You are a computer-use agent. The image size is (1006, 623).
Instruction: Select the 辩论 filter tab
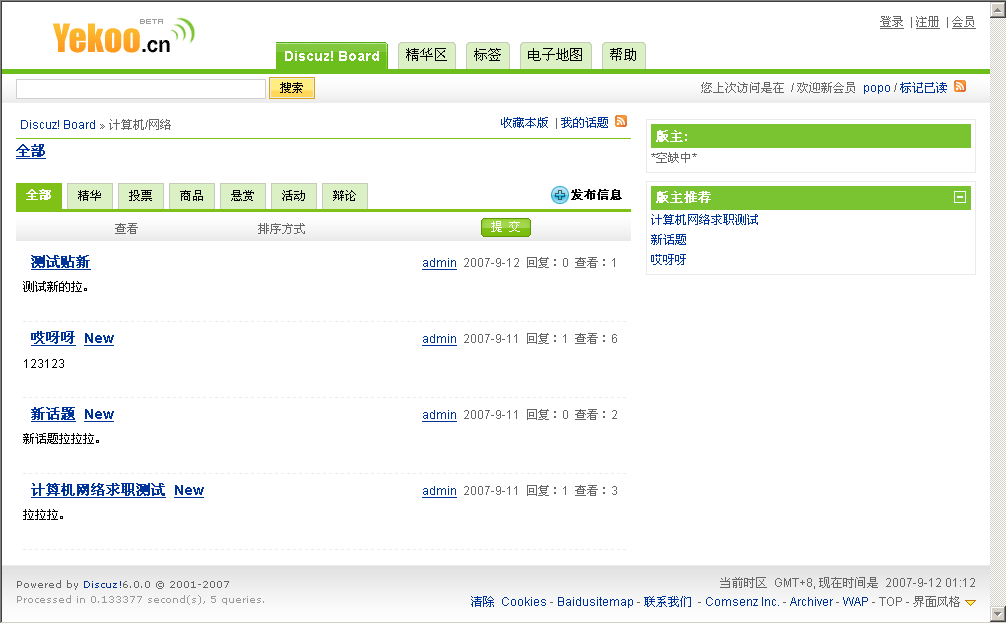345,196
